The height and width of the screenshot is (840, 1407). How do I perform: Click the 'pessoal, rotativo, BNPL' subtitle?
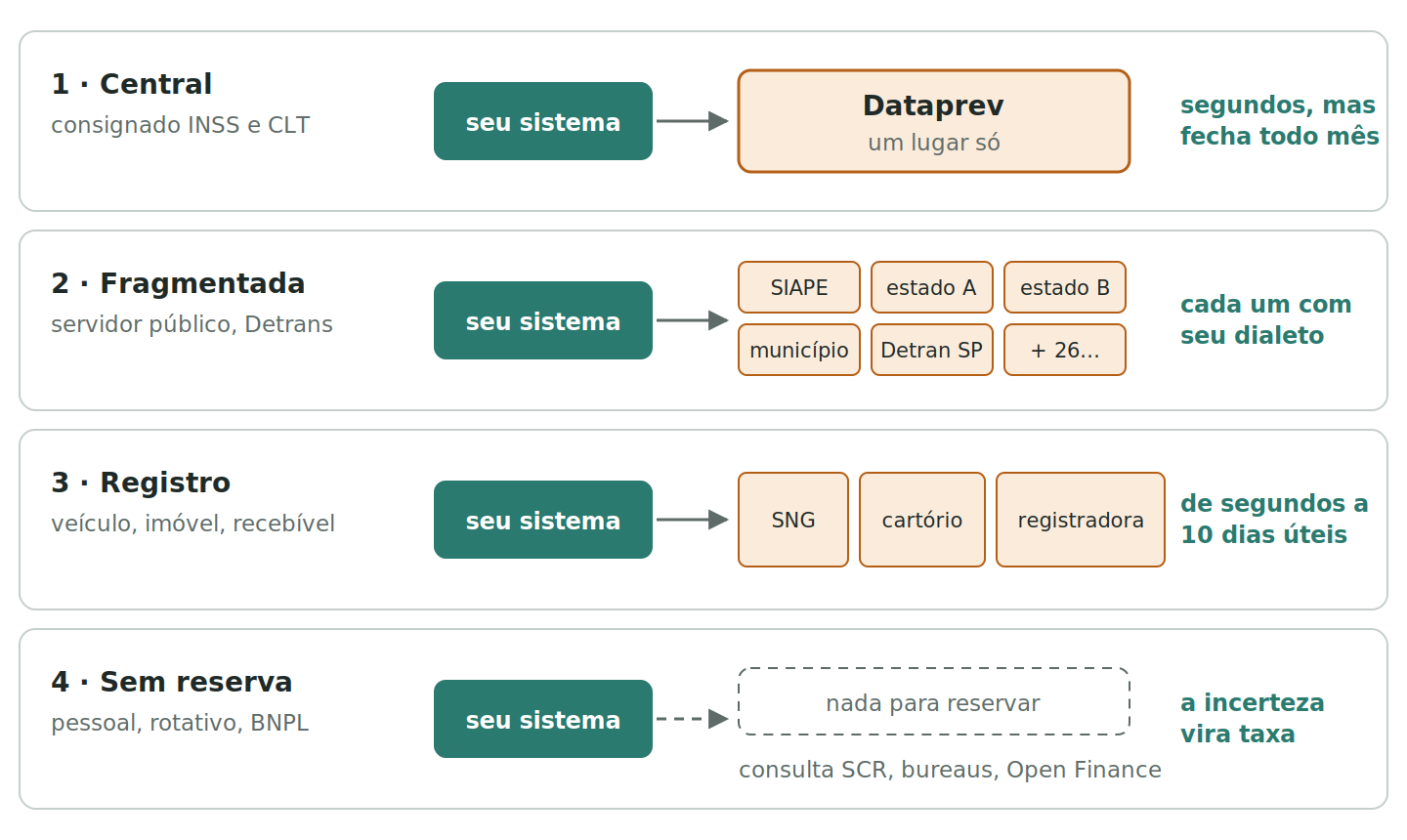click(180, 723)
